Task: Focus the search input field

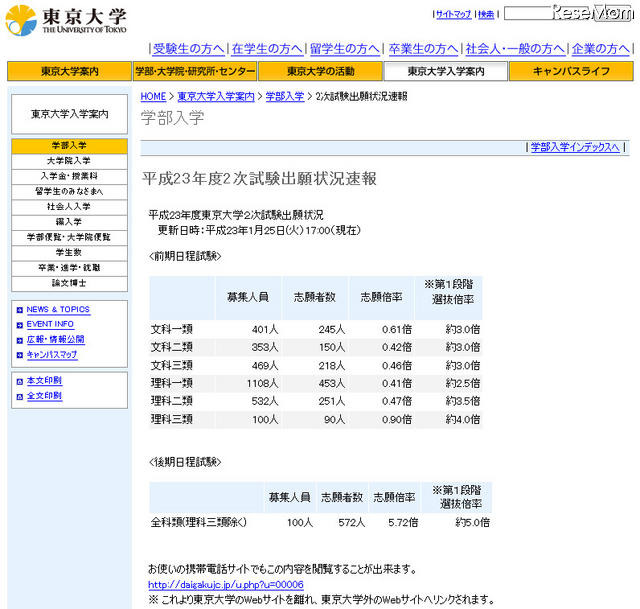Action: [567, 13]
